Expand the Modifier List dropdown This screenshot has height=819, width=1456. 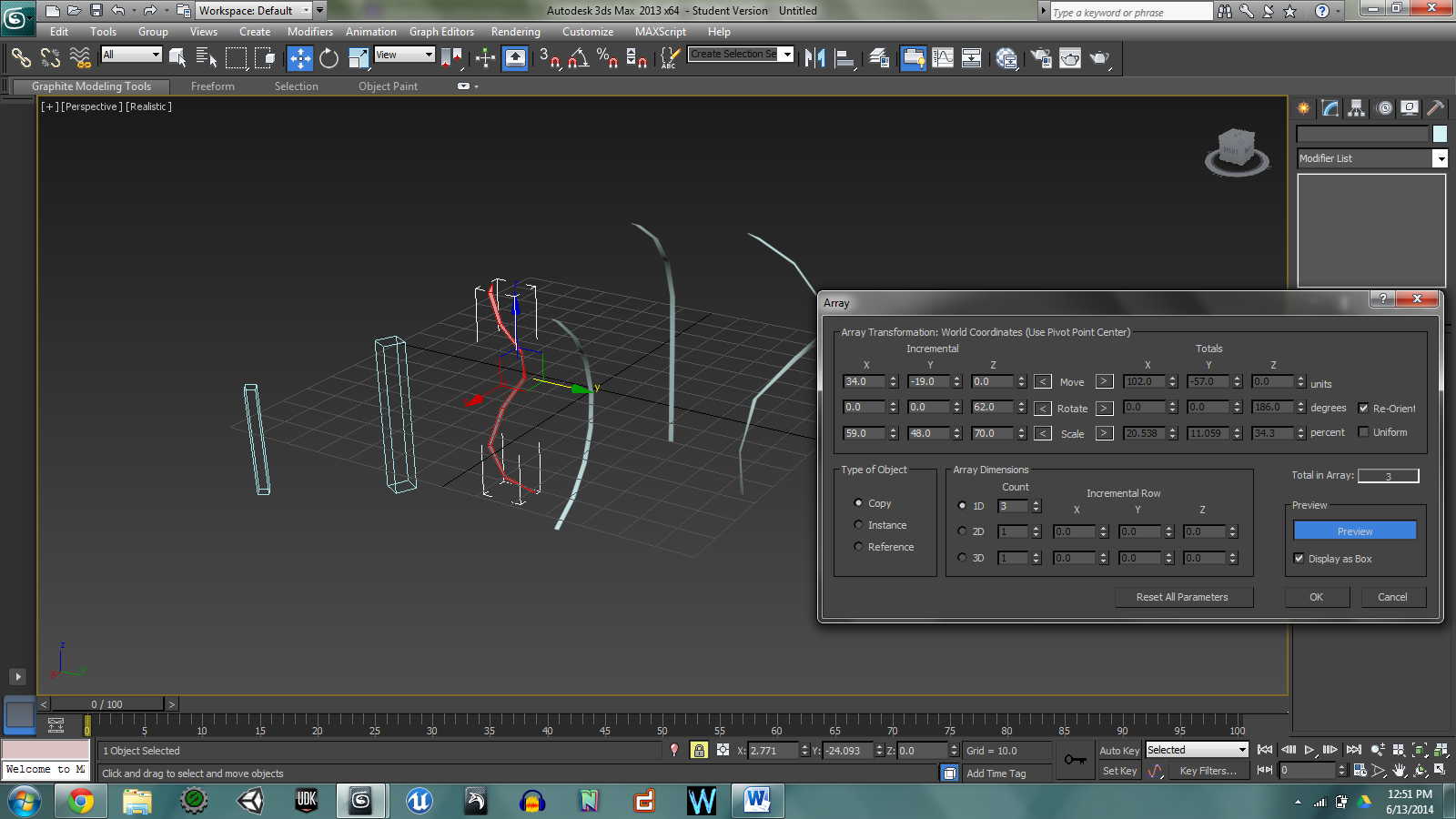coord(1372,158)
